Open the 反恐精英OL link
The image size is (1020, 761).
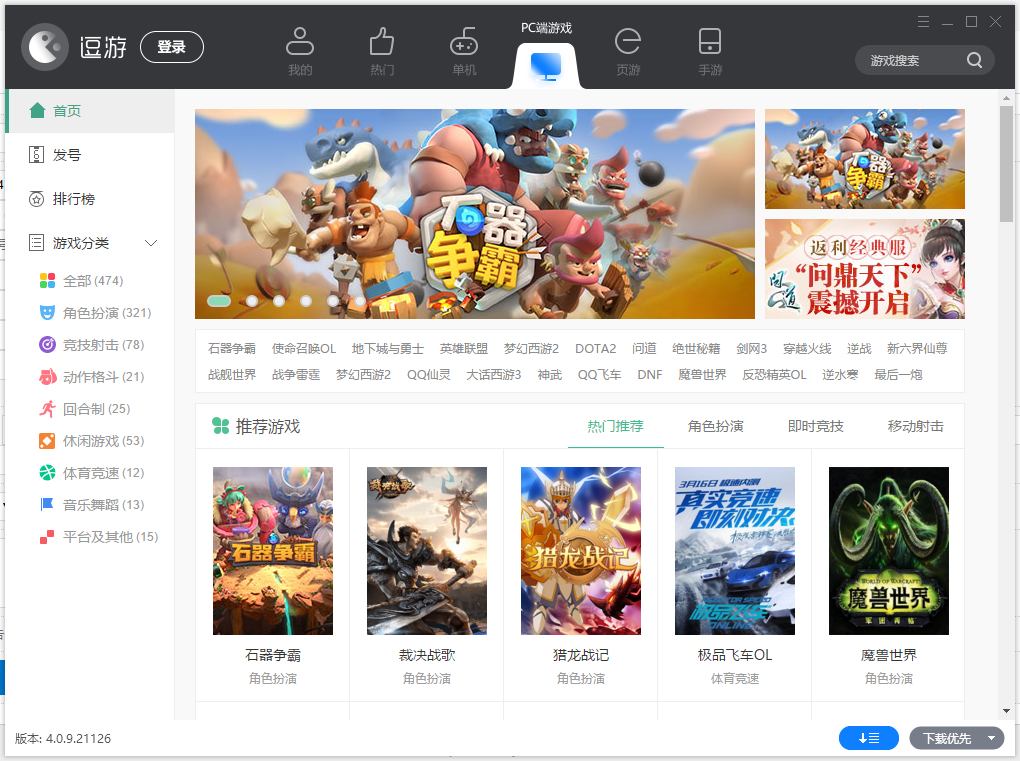(774, 375)
